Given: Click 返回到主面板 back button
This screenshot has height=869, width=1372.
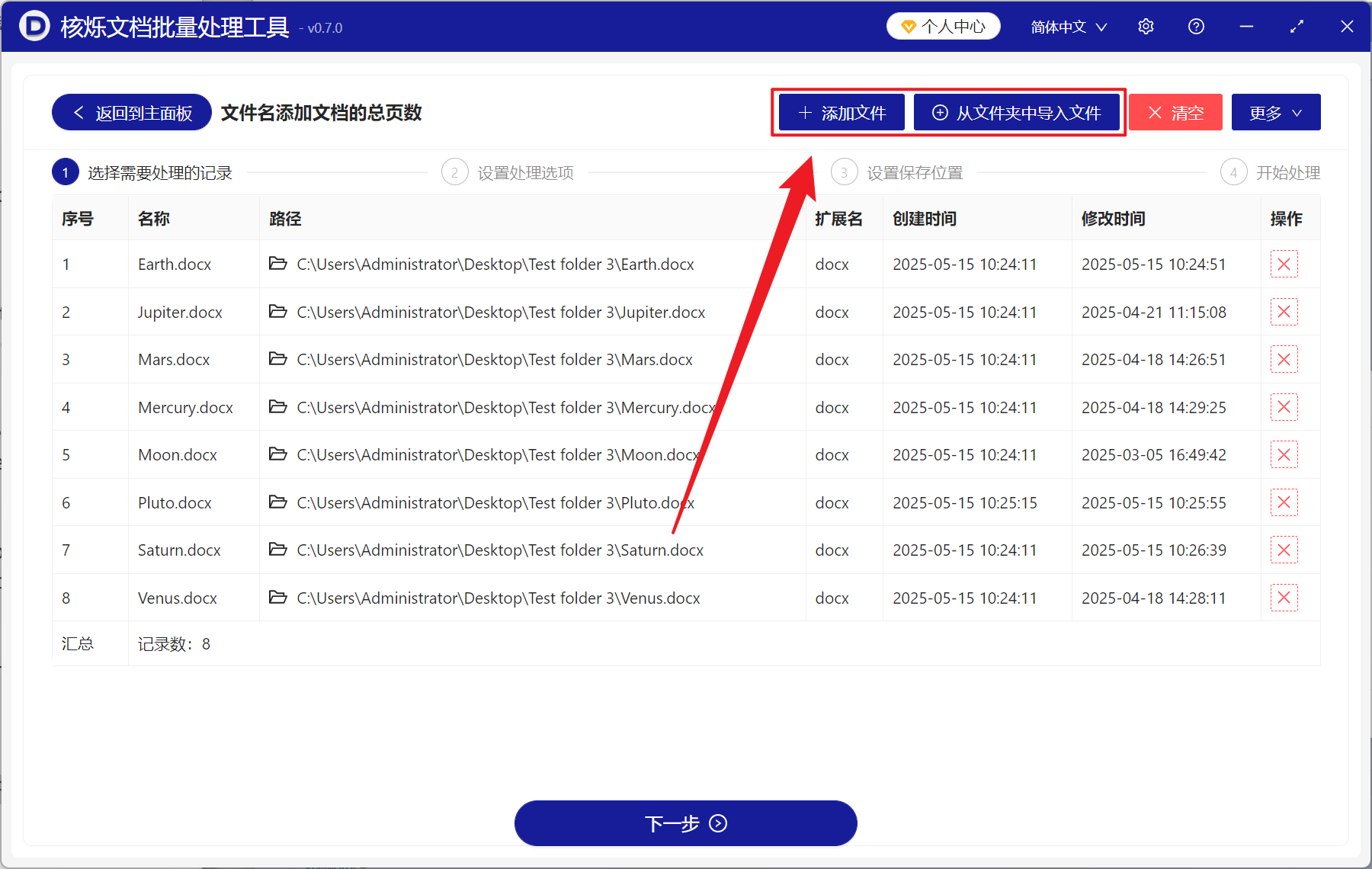Looking at the screenshot, I should coord(132,113).
